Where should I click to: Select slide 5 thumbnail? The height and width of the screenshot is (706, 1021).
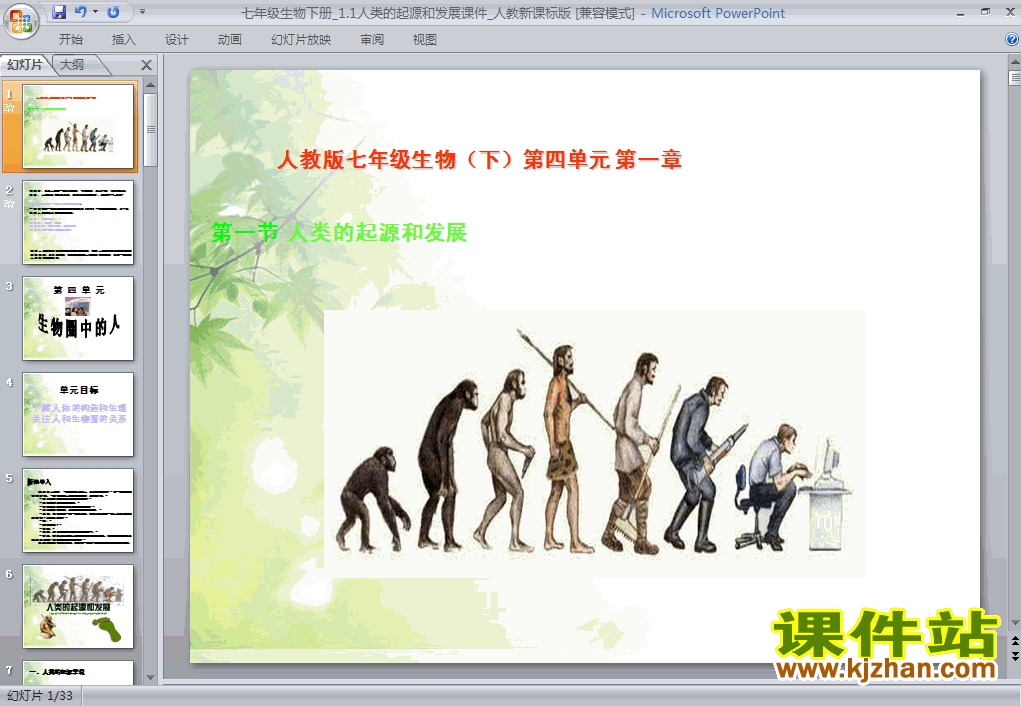(78, 510)
